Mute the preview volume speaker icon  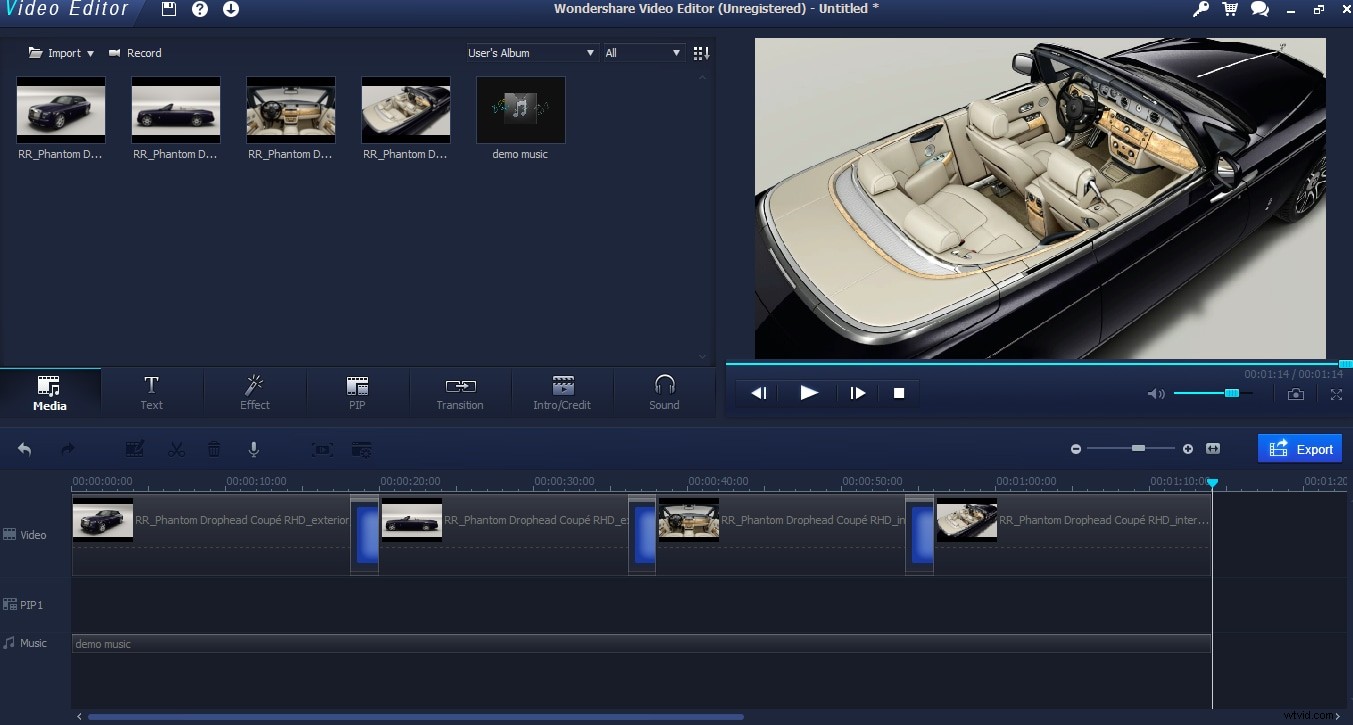tap(1156, 393)
